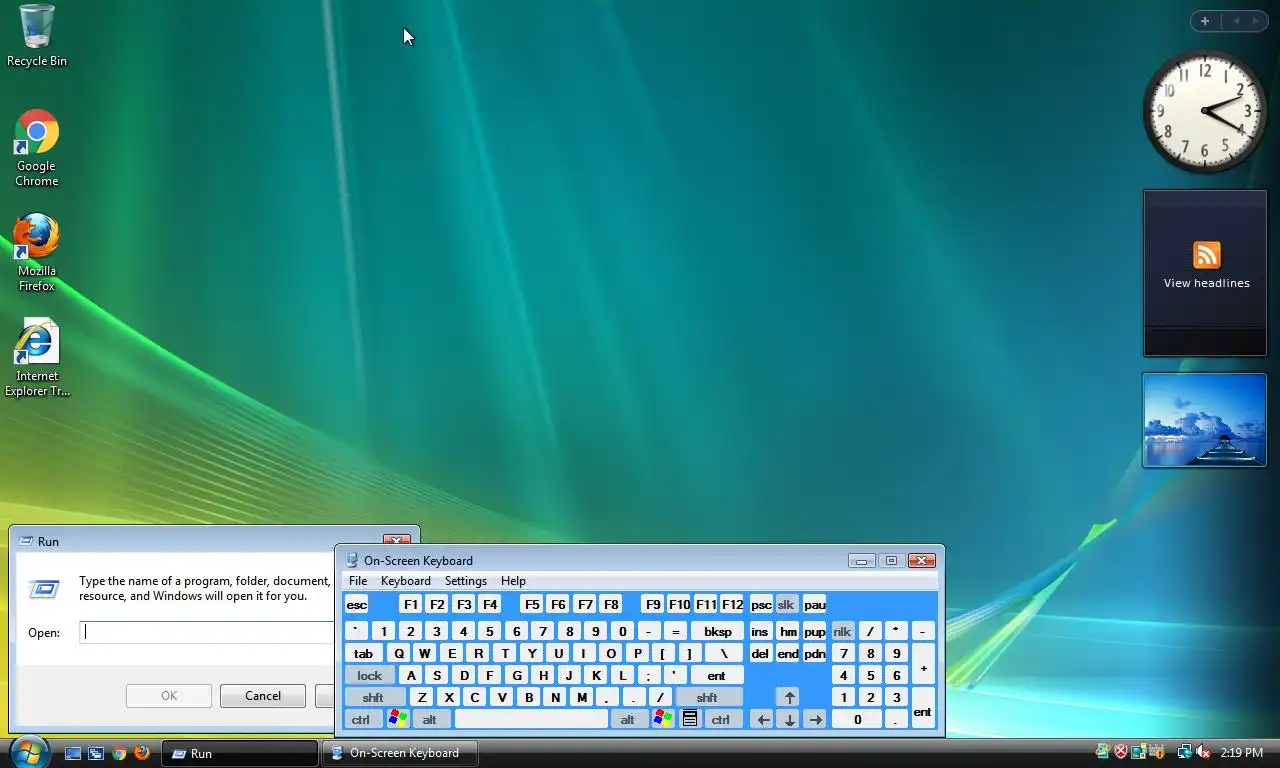Image resolution: width=1280 pixels, height=768 pixels.
Task: Open the File menu in On-Screen Keyboard
Action: [358, 581]
